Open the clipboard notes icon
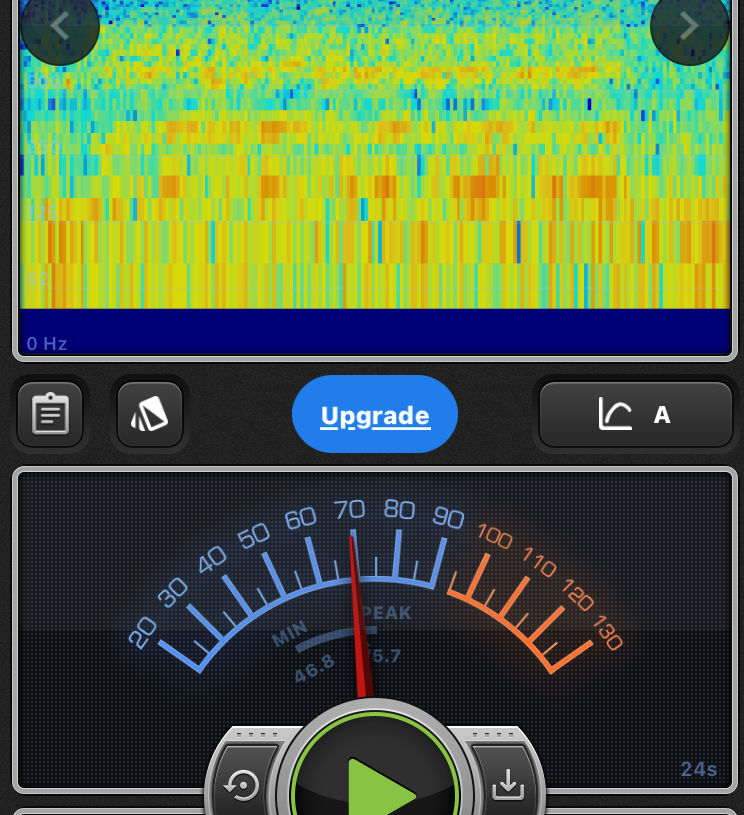Viewport: 744px width, 815px height. (x=50, y=414)
